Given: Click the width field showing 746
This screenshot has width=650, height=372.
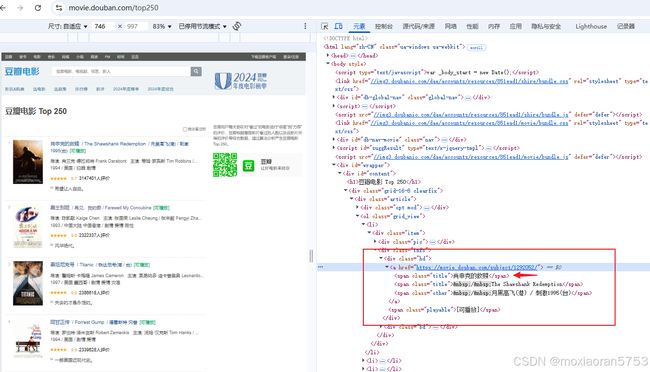Looking at the screenshot, I should 100,26.
